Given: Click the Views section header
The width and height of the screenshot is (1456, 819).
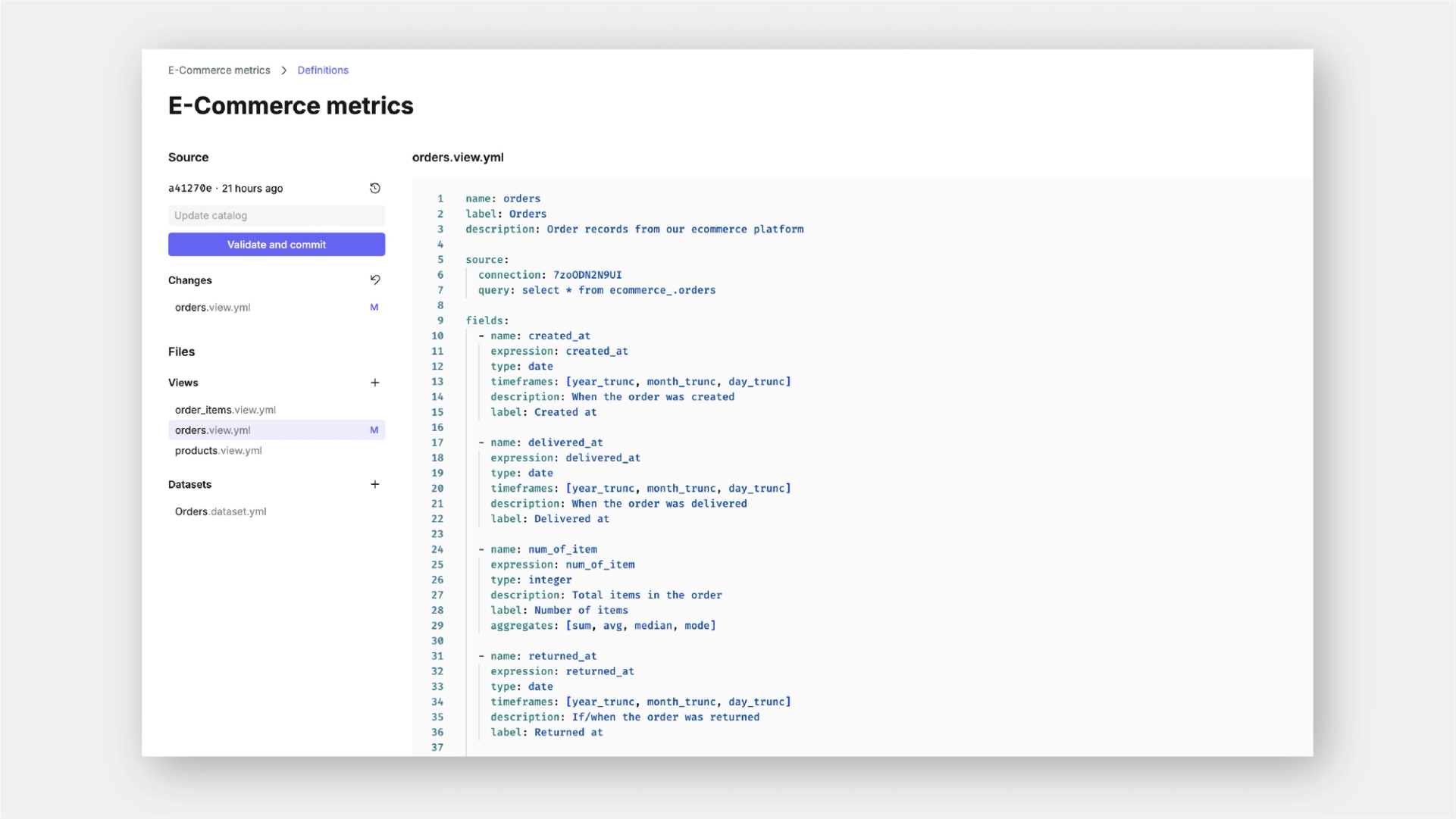Looking at the screenshot, I should coord(183,383).
